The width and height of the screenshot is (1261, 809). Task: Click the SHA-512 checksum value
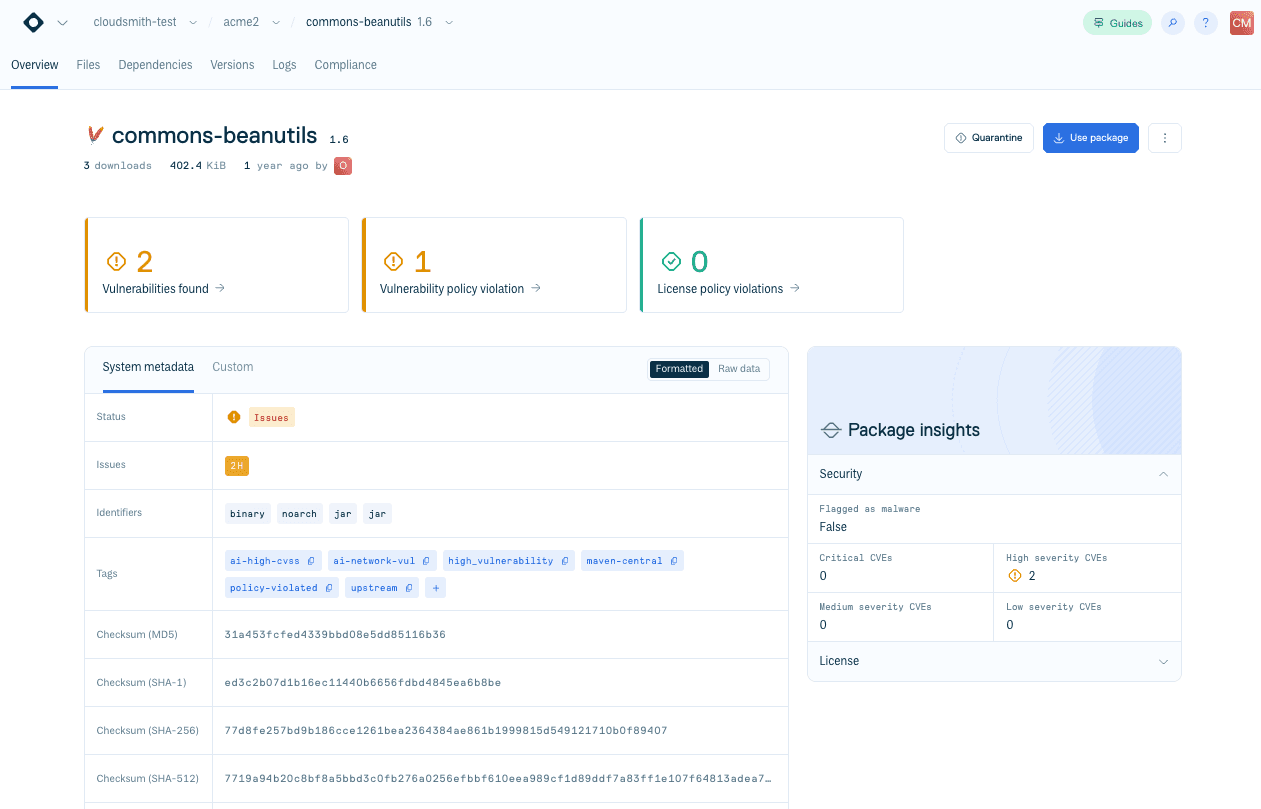[498, 779]
